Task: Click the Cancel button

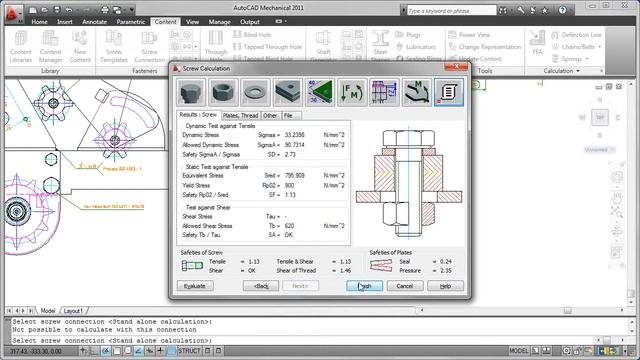Action: tap(404, 286)
